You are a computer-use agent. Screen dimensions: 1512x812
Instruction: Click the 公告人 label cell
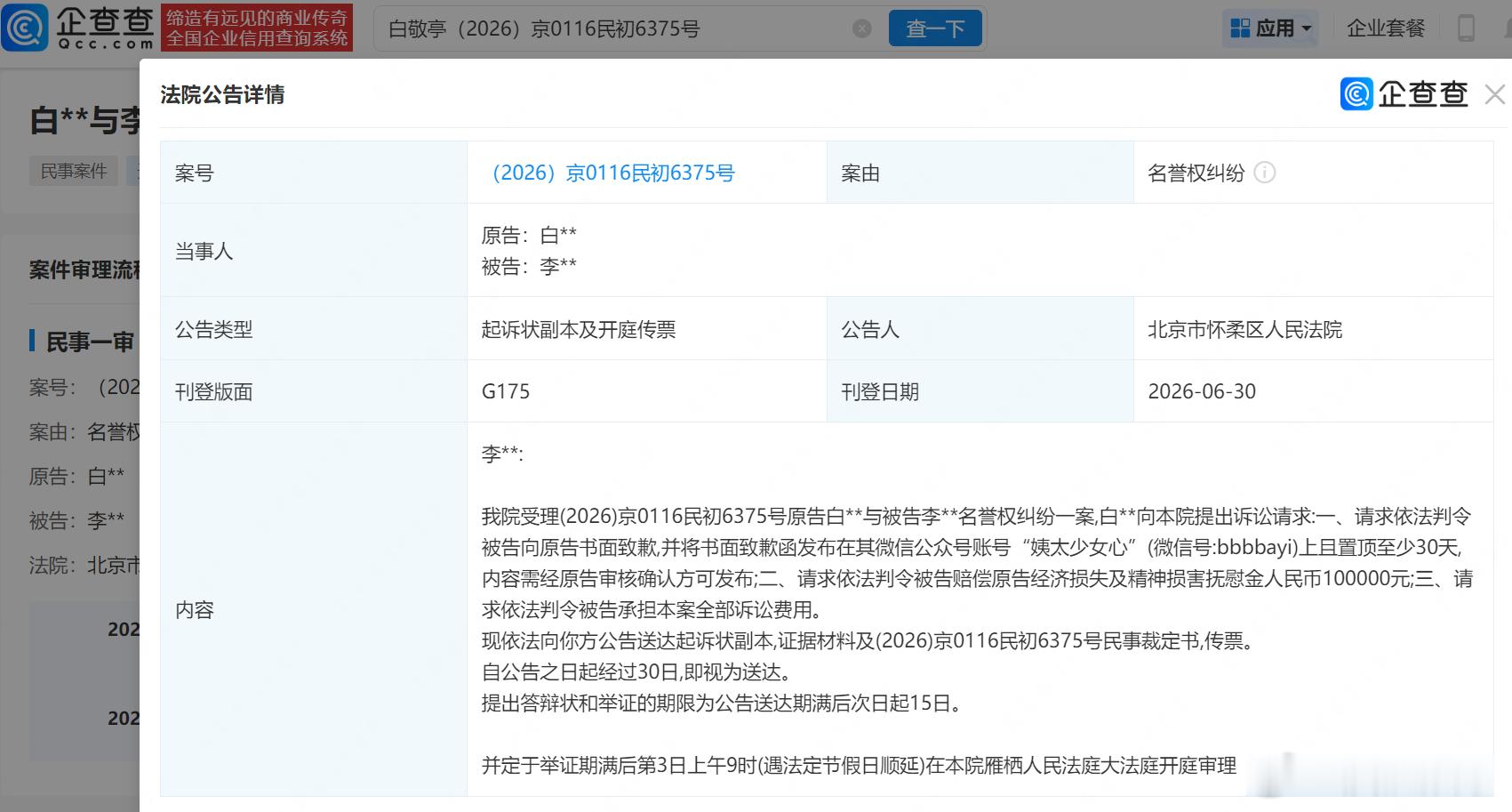point(980,329)
